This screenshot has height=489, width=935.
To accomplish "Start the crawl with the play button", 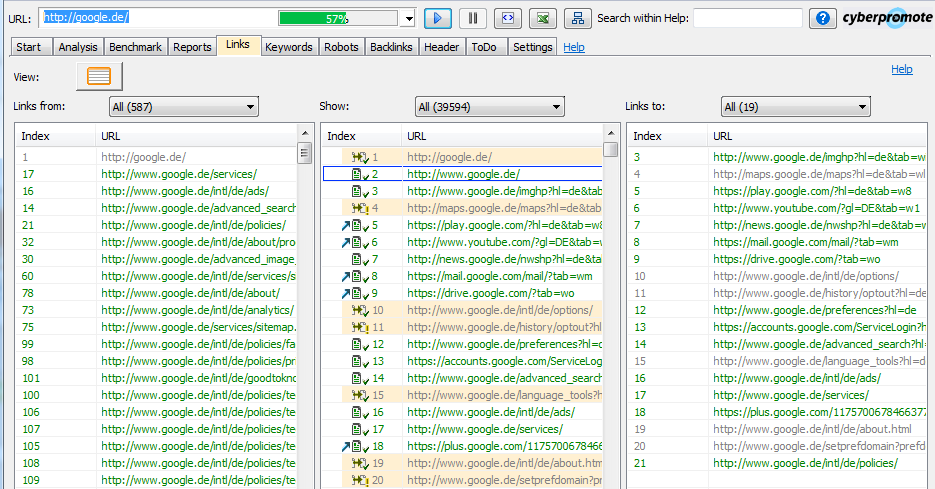I will (x=438, y=18).
